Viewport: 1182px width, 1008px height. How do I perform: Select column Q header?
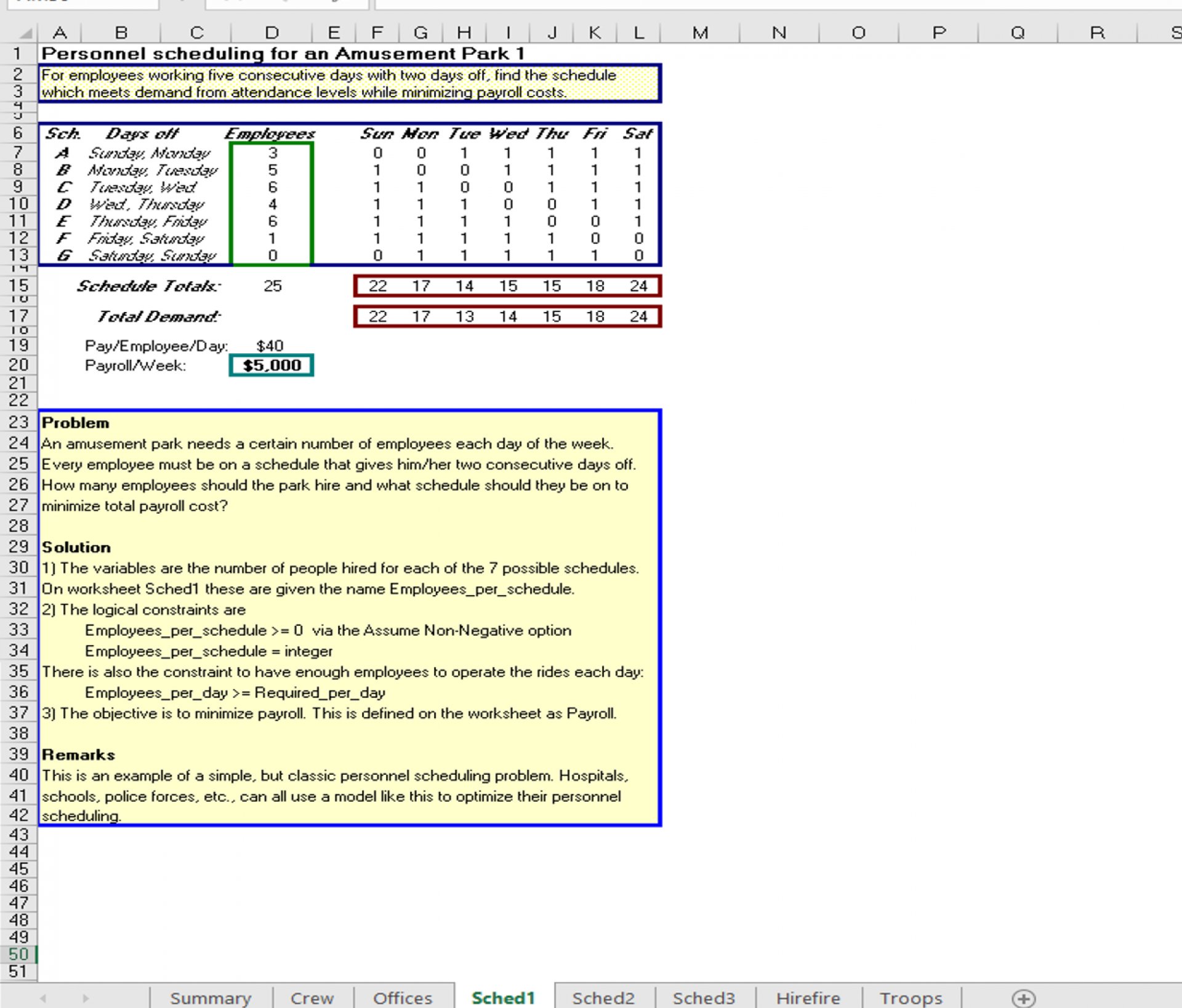point(1018,33)
